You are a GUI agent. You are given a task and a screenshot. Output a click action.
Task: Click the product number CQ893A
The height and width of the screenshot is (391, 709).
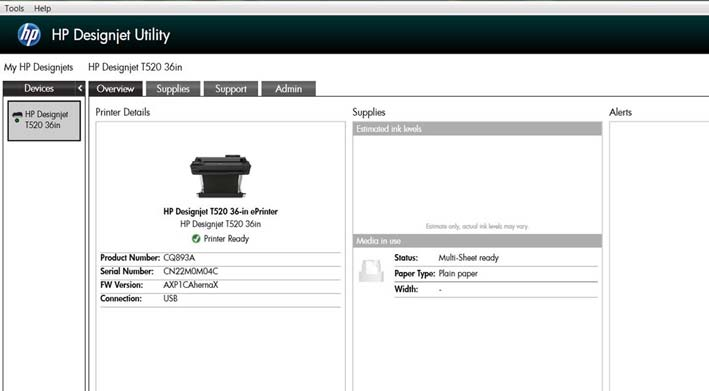click(179, 258)
